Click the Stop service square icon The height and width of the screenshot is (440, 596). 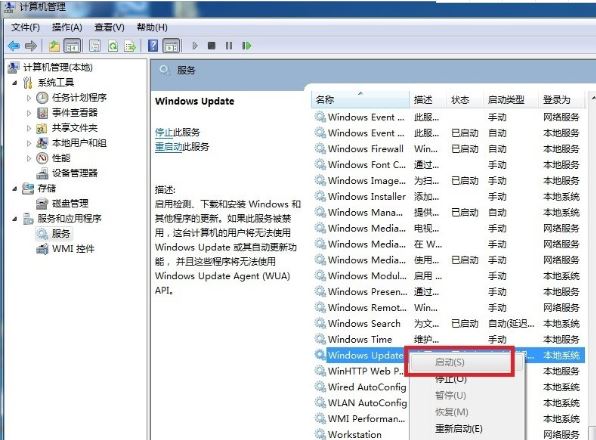pos(212,46)
